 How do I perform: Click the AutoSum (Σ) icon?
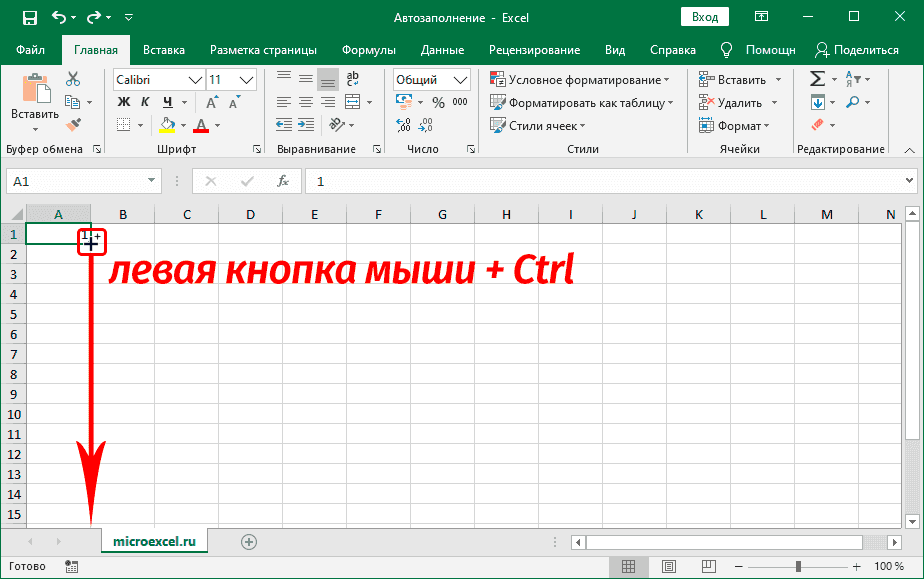click(x=817, y=78)
